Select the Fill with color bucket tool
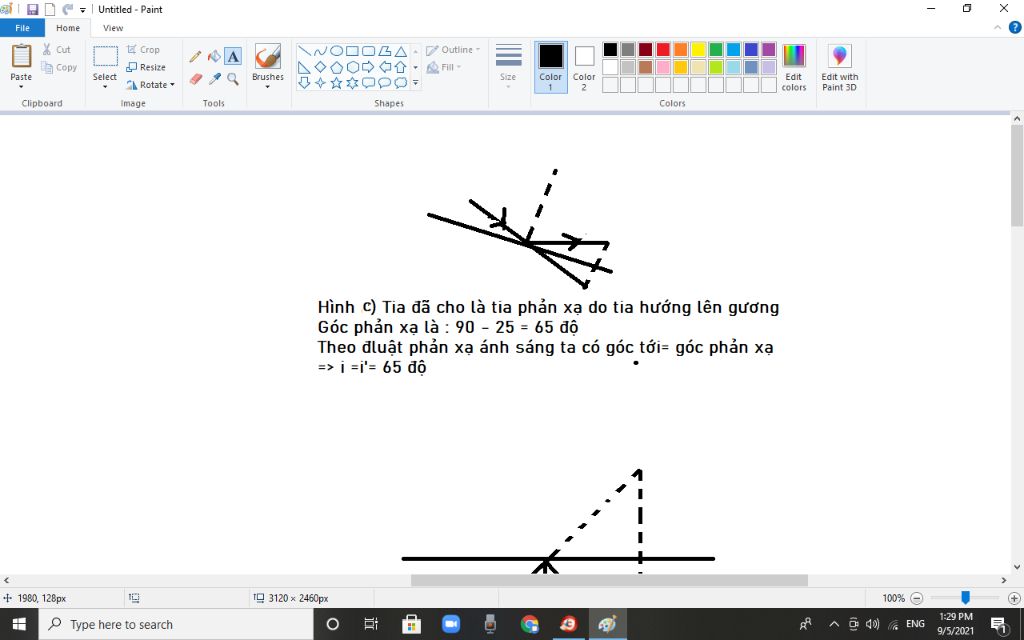The height and width of the screenshot is (640, 1024). pyautogui.click(x=214, y=57)
